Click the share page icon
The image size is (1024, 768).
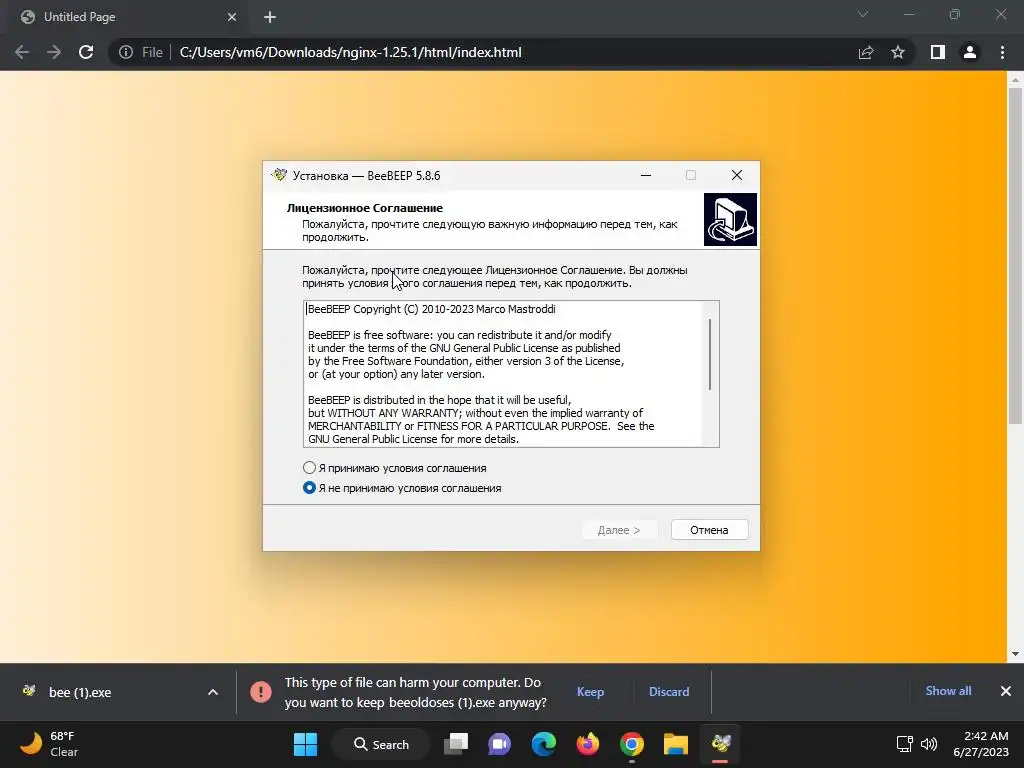866,52
